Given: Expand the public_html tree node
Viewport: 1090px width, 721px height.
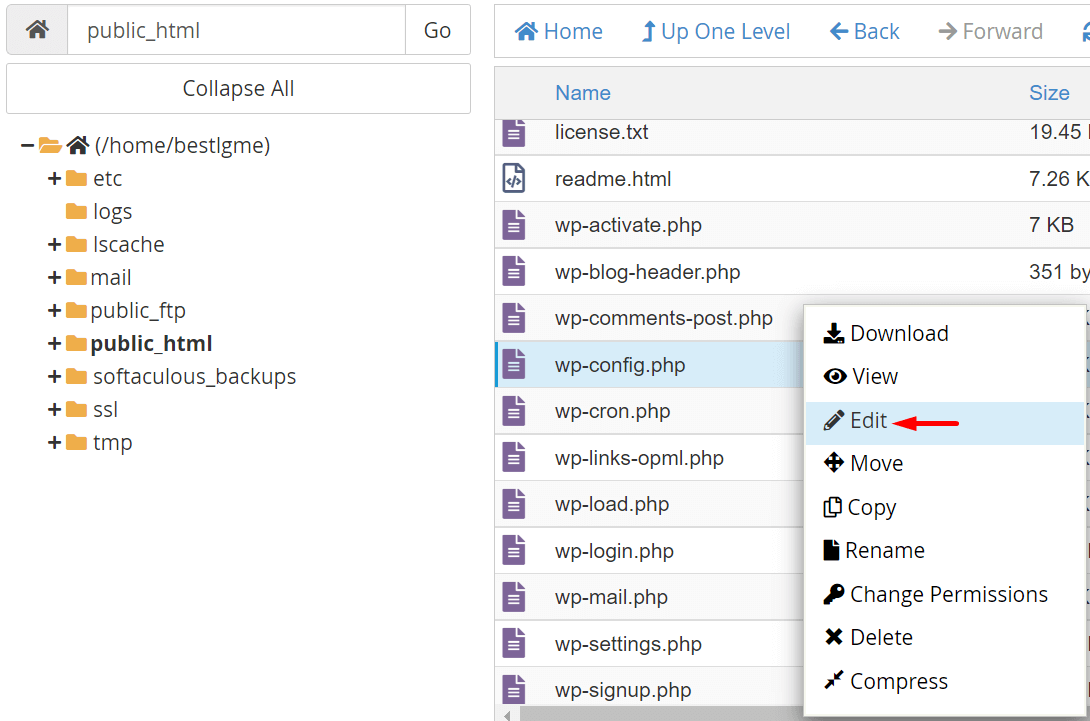Looking at the screenshot, I should pyautogui.click(x=55, y=343).
